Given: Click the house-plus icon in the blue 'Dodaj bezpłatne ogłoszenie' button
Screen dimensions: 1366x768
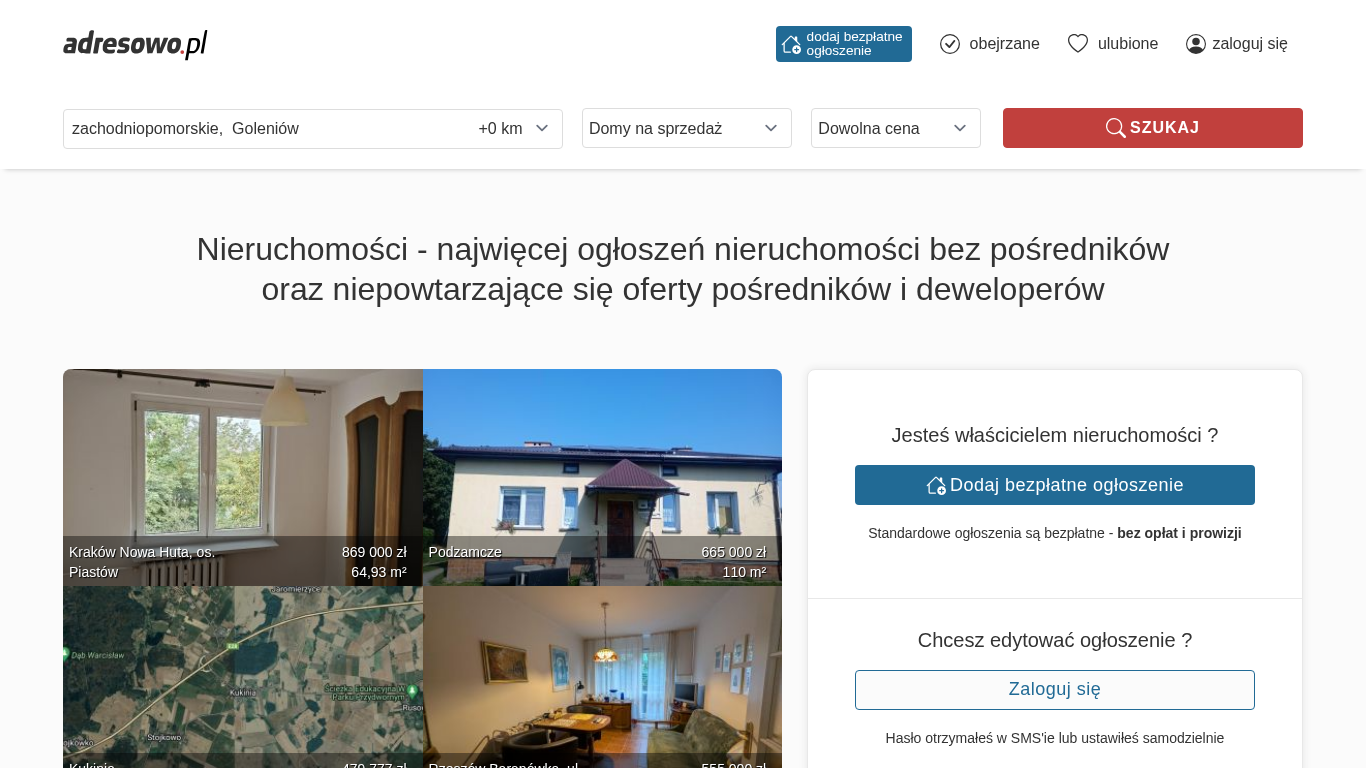Looking at the screenshot, I should [936, 485].
